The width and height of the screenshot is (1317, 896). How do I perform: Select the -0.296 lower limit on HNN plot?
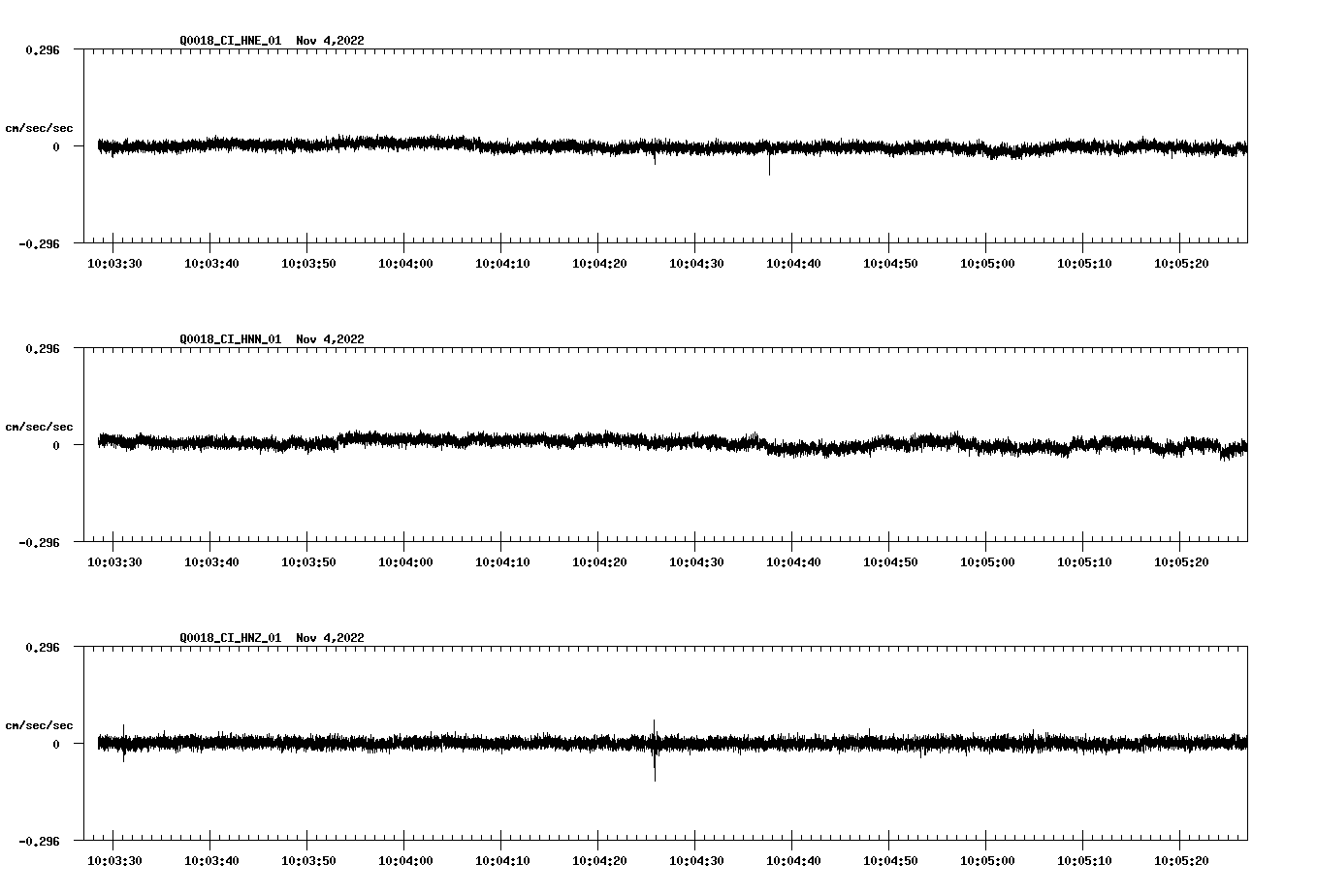(x=39, y=542)
